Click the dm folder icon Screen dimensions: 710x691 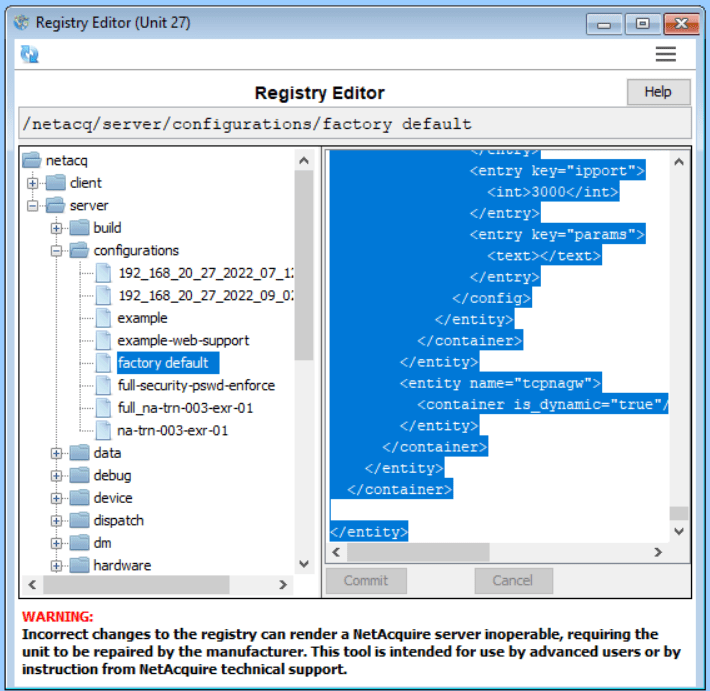tap(79, 542)
